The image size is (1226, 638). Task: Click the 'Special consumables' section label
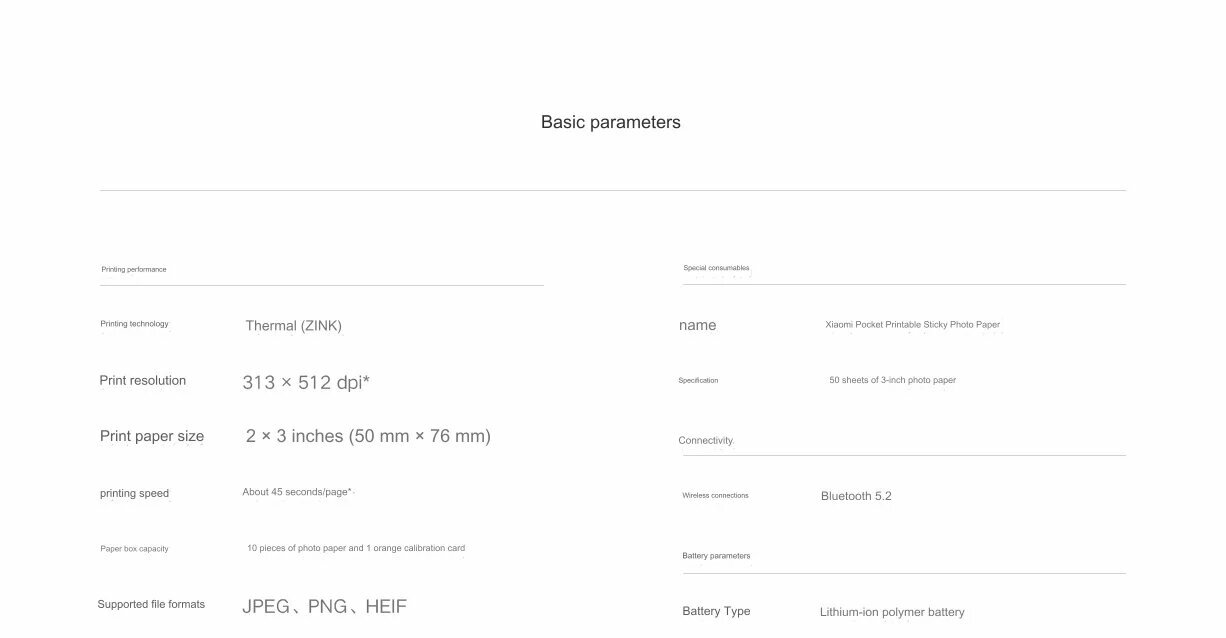tap(716, 268)
